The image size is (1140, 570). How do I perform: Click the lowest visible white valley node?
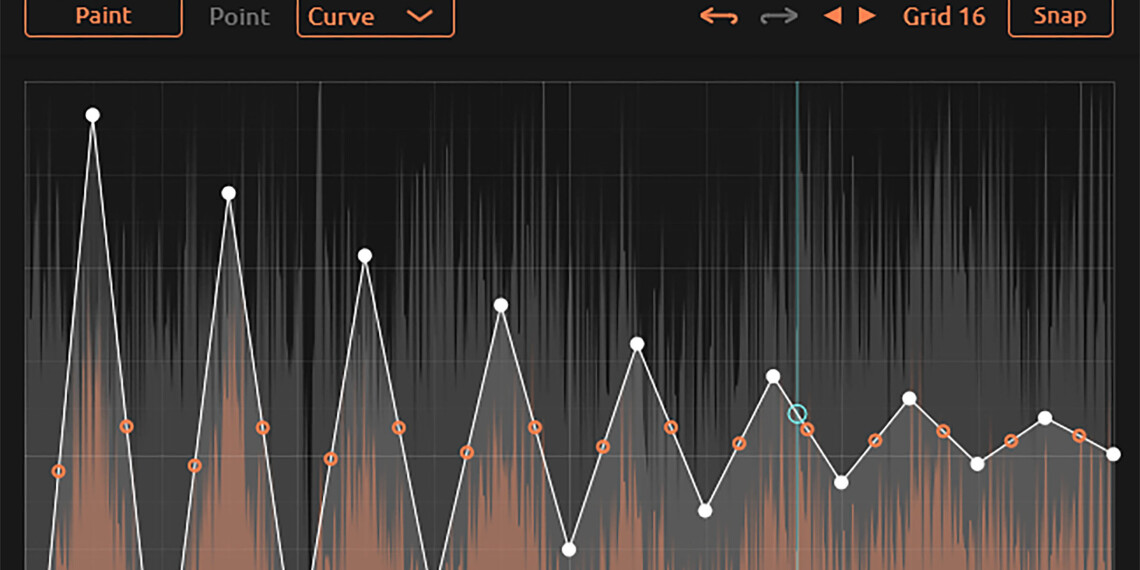pos(569,549)
